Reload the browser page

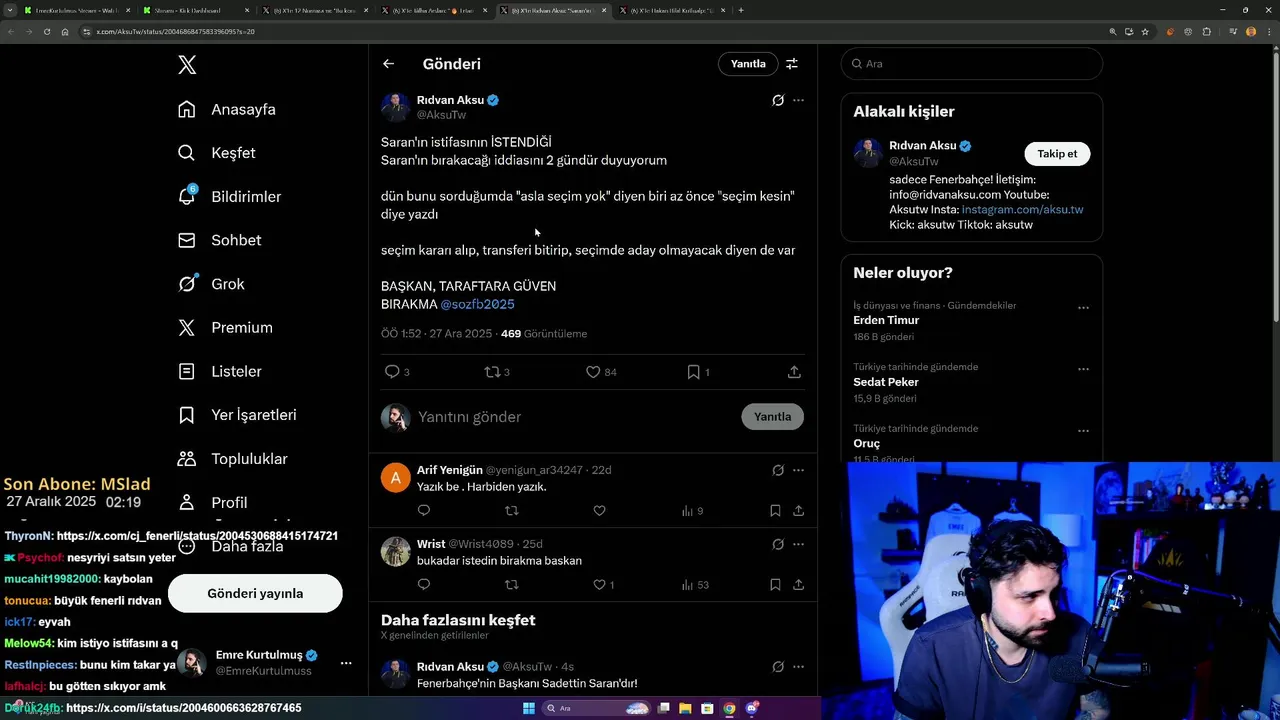[x=47, y=32]
